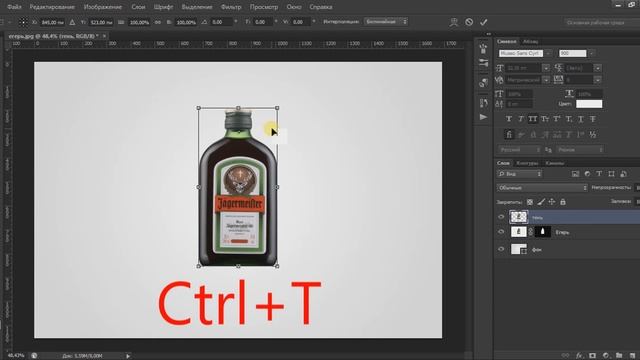The width and height of the screenshot is (640, 360).
Task: Open layer styles fx icon at panel bottom
Action: tap(579, 356)
